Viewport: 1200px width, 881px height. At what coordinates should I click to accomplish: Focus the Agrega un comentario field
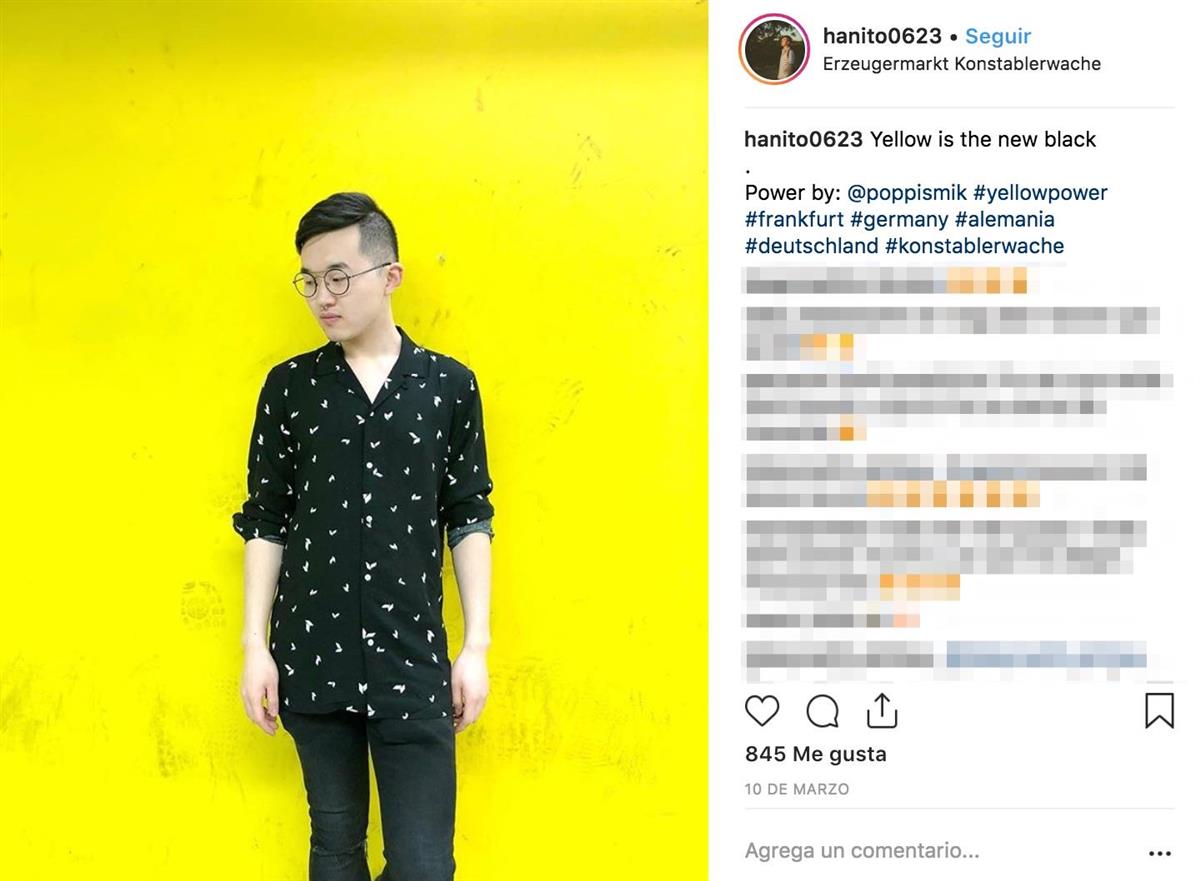tap(940, 851)
